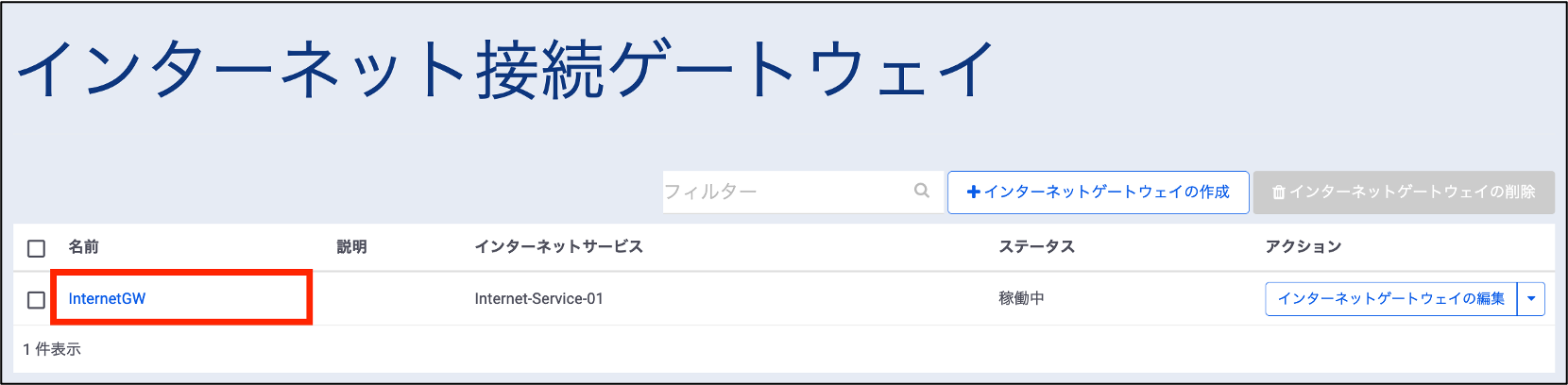
Task: Click the 稼働中 status cell
Action: [x=1021, y=298]
